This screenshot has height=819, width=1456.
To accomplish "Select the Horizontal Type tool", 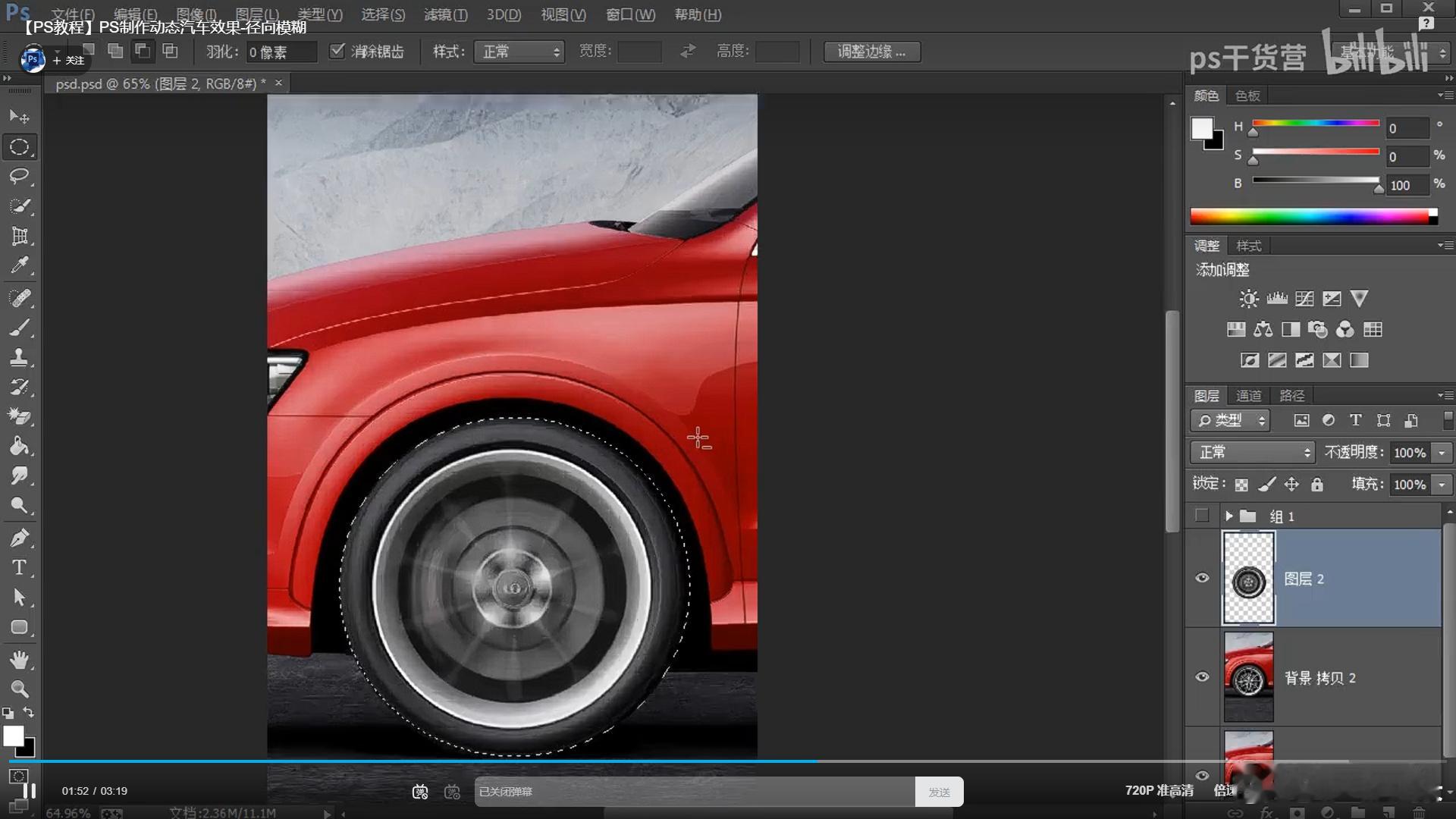I will coord(20,568).
